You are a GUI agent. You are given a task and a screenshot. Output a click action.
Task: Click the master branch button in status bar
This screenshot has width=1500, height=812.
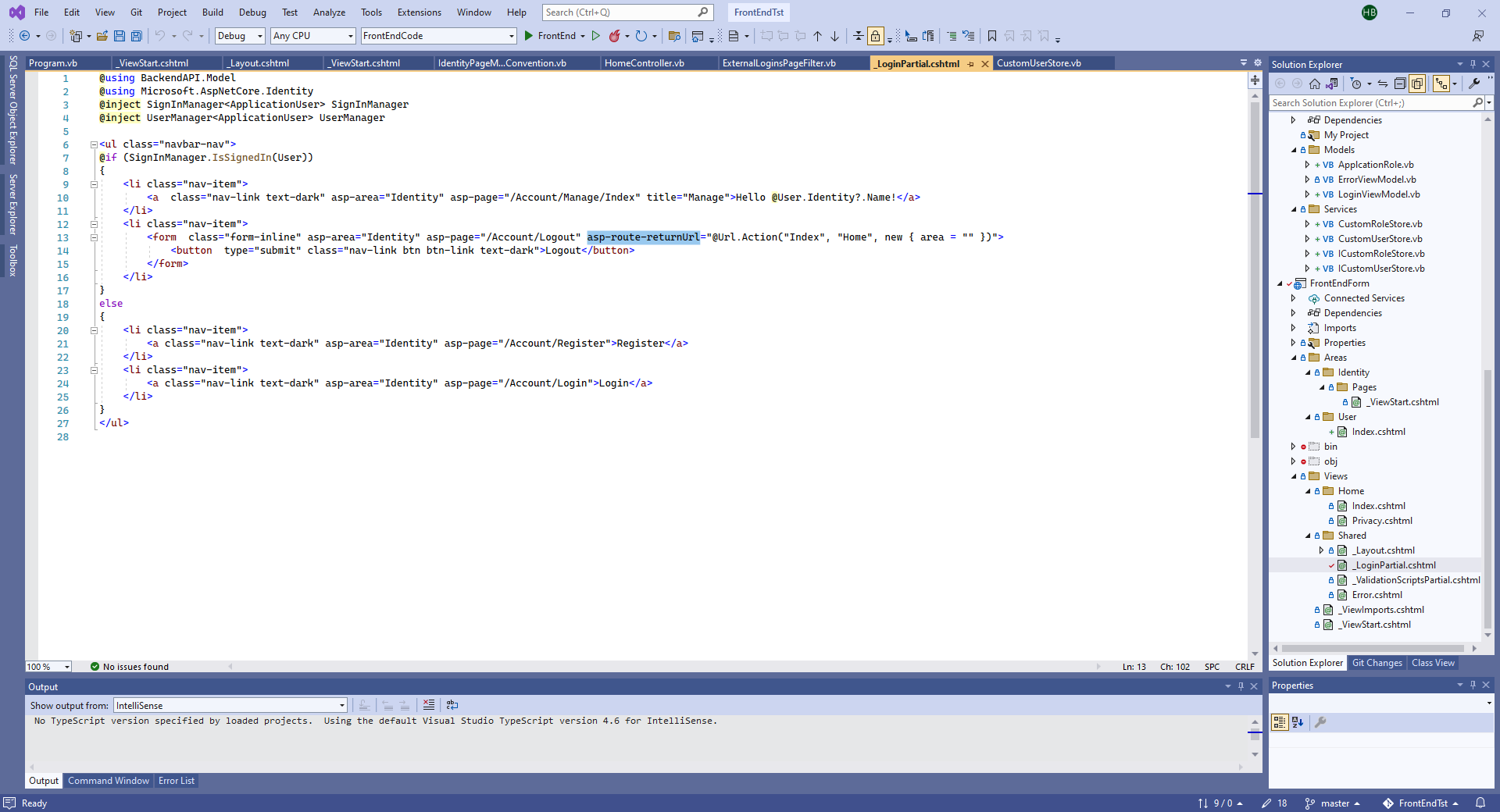pyautogui.click(x=1333, y=803)
